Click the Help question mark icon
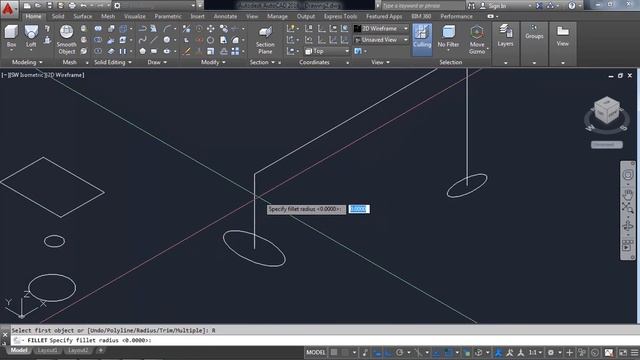 tap(572, 6)
